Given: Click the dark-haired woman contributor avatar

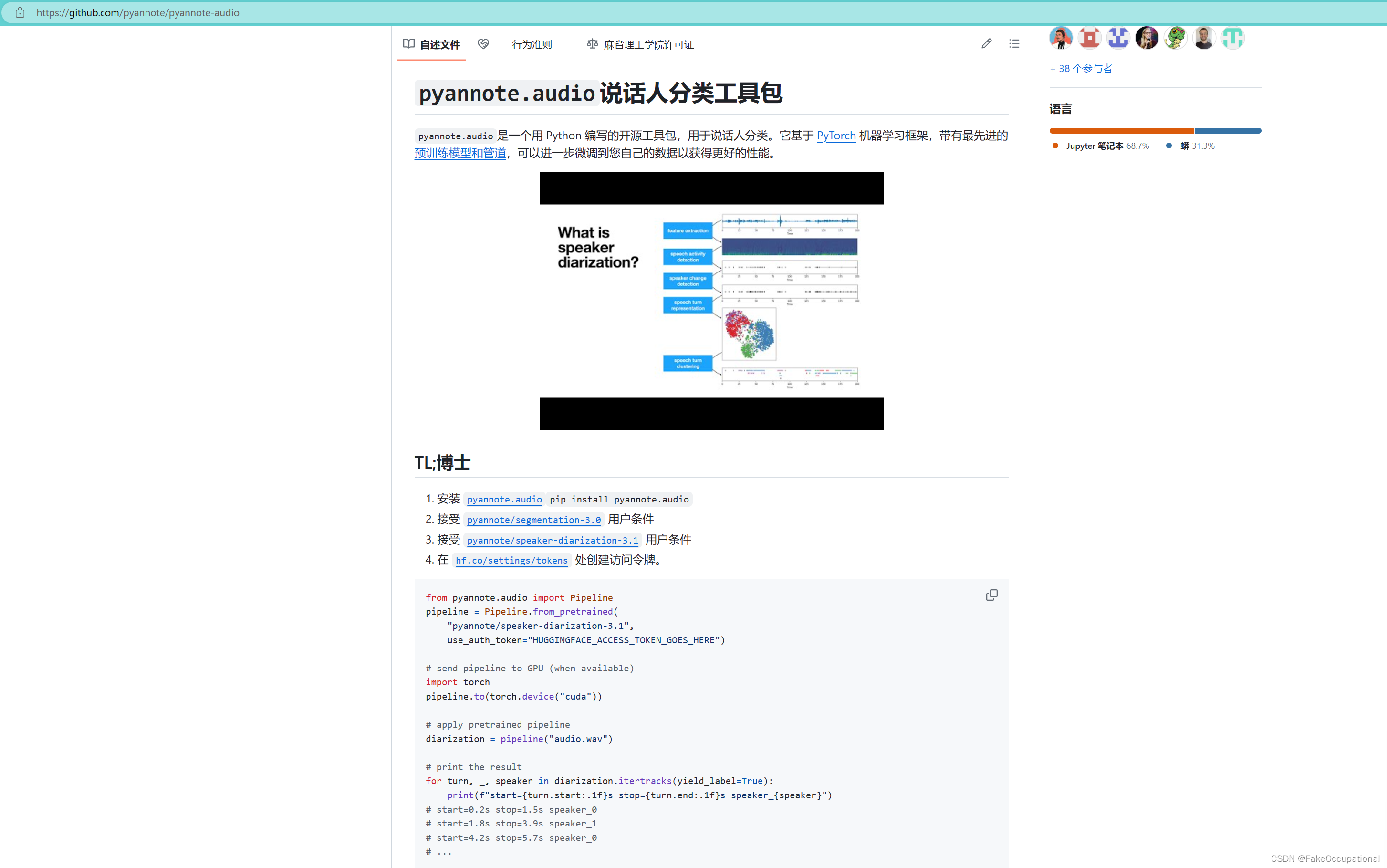Looking at the screenshot, I should click(x=1147, y=39).
